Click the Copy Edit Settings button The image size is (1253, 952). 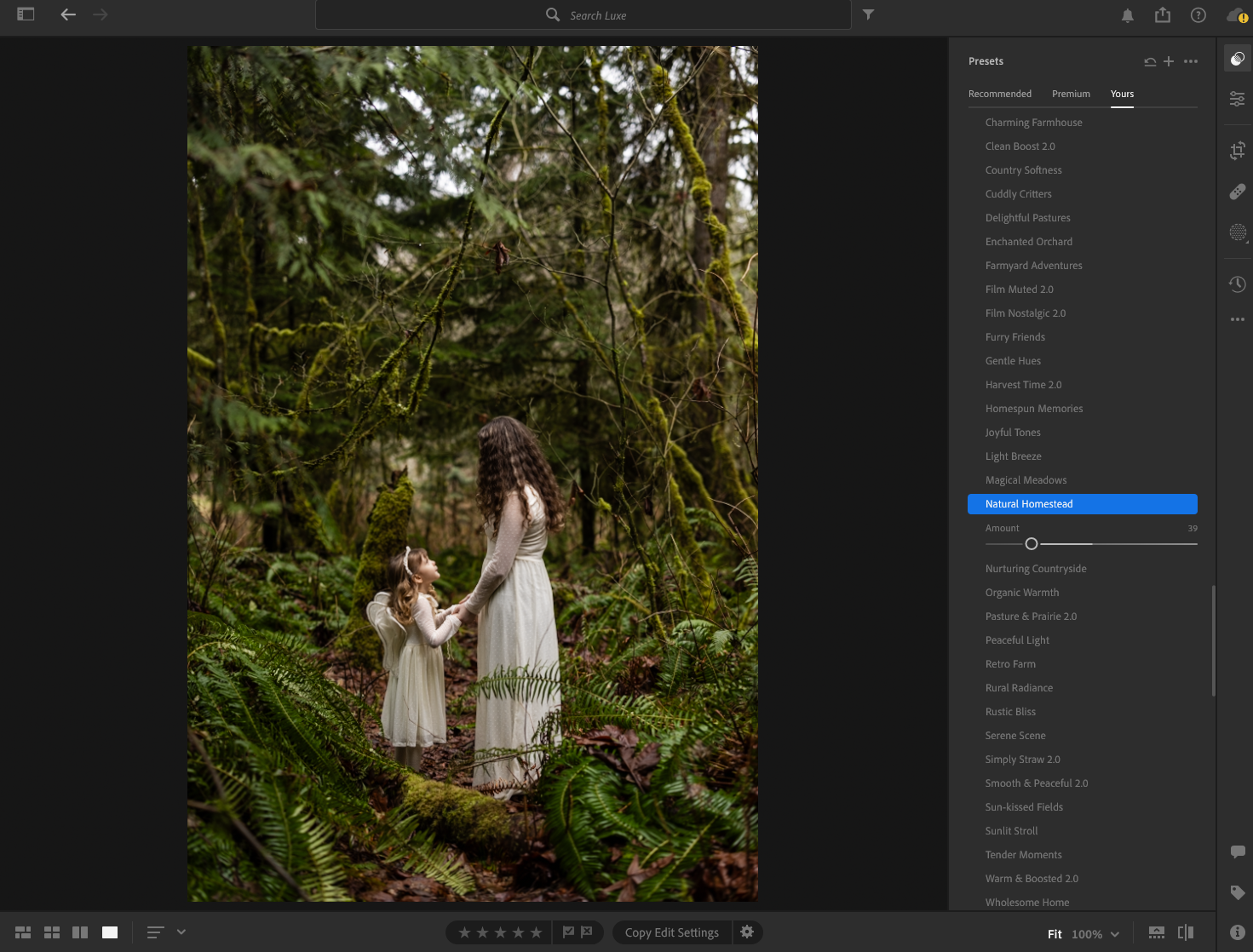671,932
